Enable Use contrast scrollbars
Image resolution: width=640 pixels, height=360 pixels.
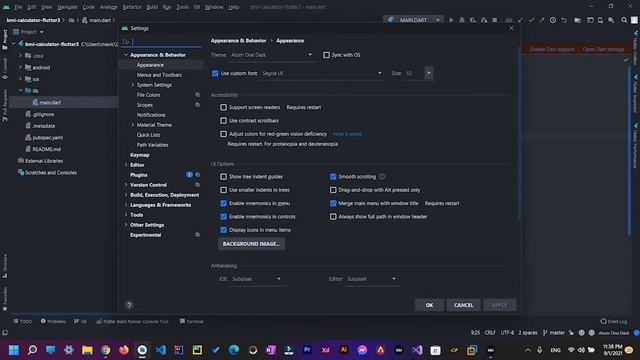[x=223, y=121]
